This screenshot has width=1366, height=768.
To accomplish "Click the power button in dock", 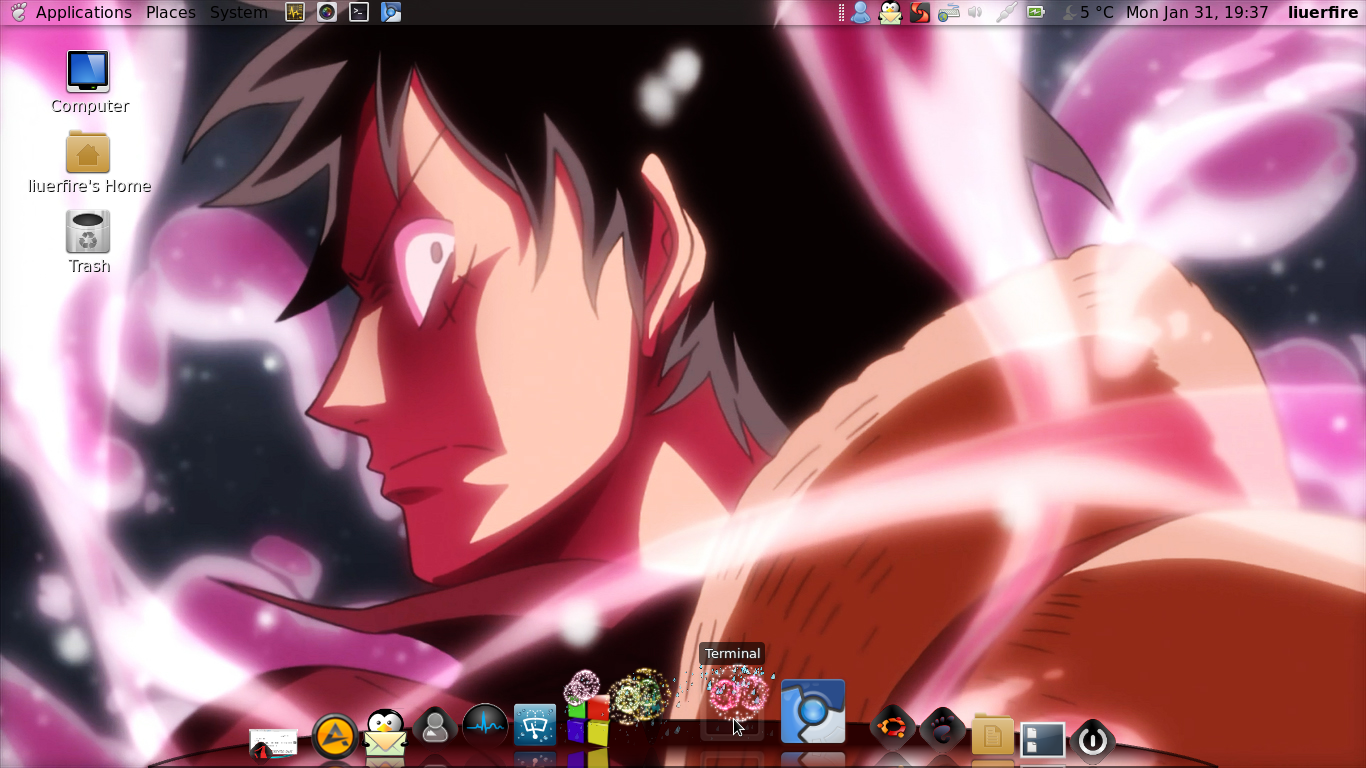I will (x=1092, y=741).
